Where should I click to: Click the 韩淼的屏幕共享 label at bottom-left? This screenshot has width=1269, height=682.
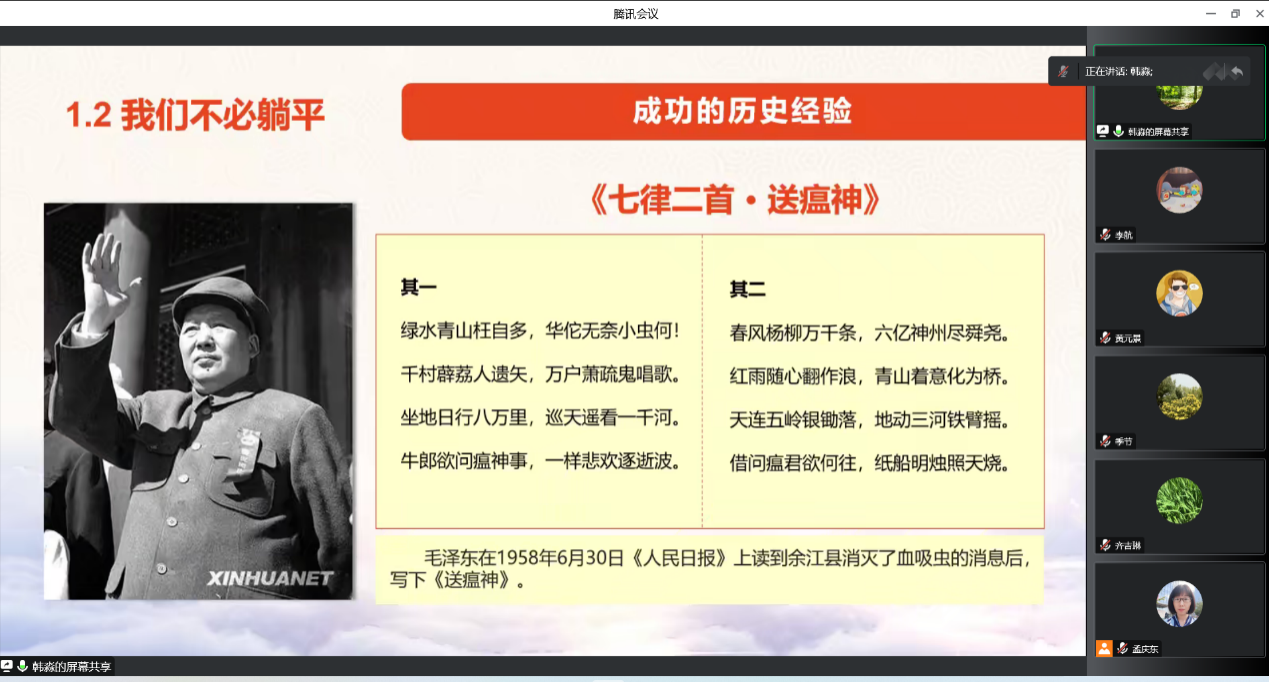click(x=71, y=666)
